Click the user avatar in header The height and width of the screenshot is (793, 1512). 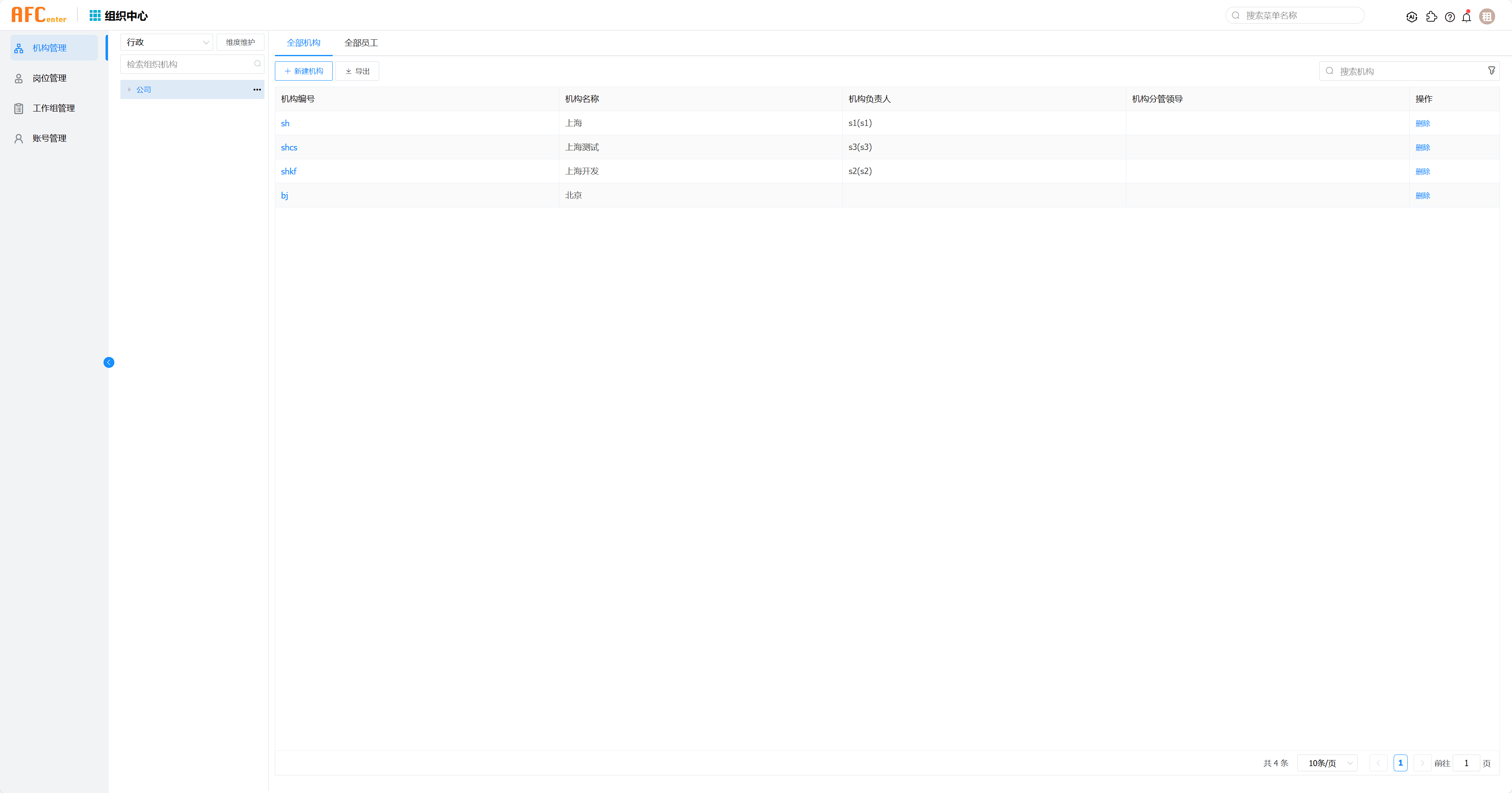tap(1487, 17)
